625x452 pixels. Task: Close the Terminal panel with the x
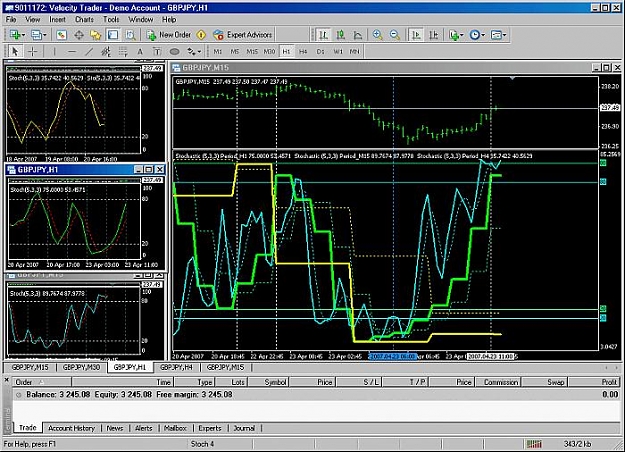click(x=6, y=380)
